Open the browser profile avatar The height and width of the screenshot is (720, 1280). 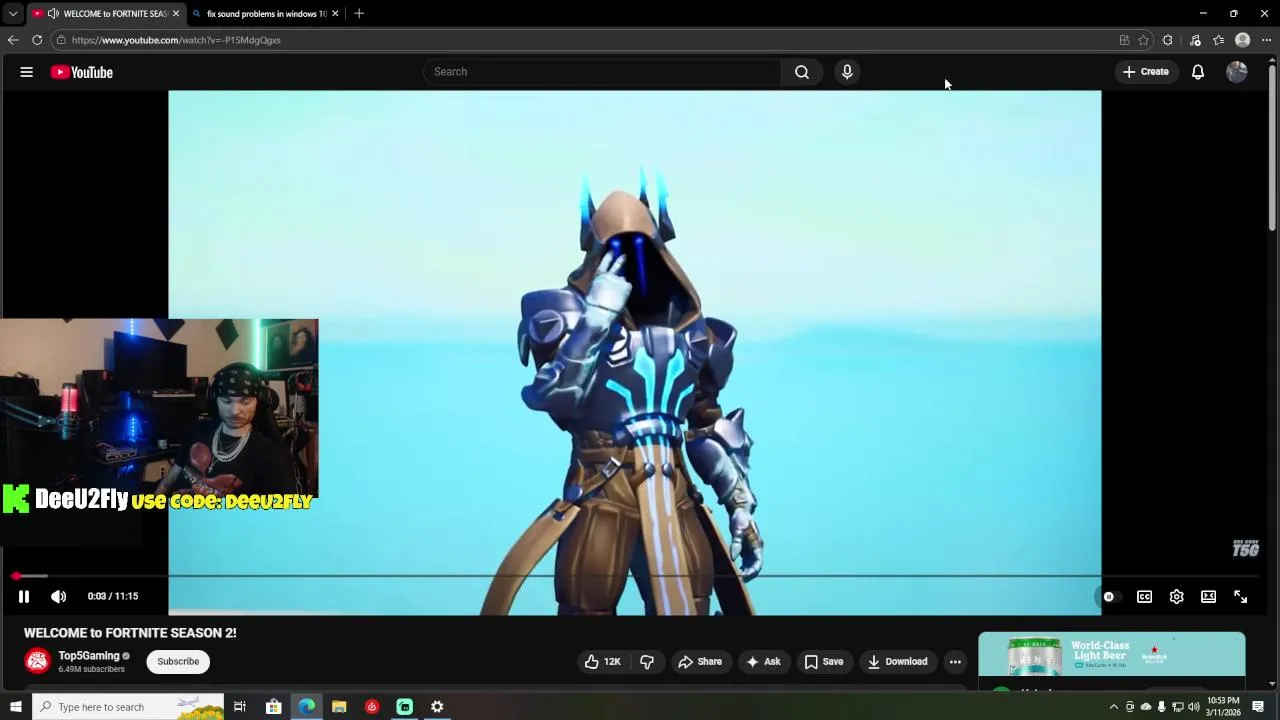click(x=1243, y=40)
